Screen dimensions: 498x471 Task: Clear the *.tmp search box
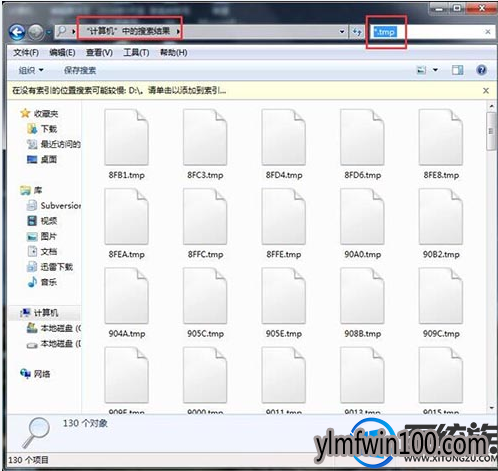click(x=488, y=32)
